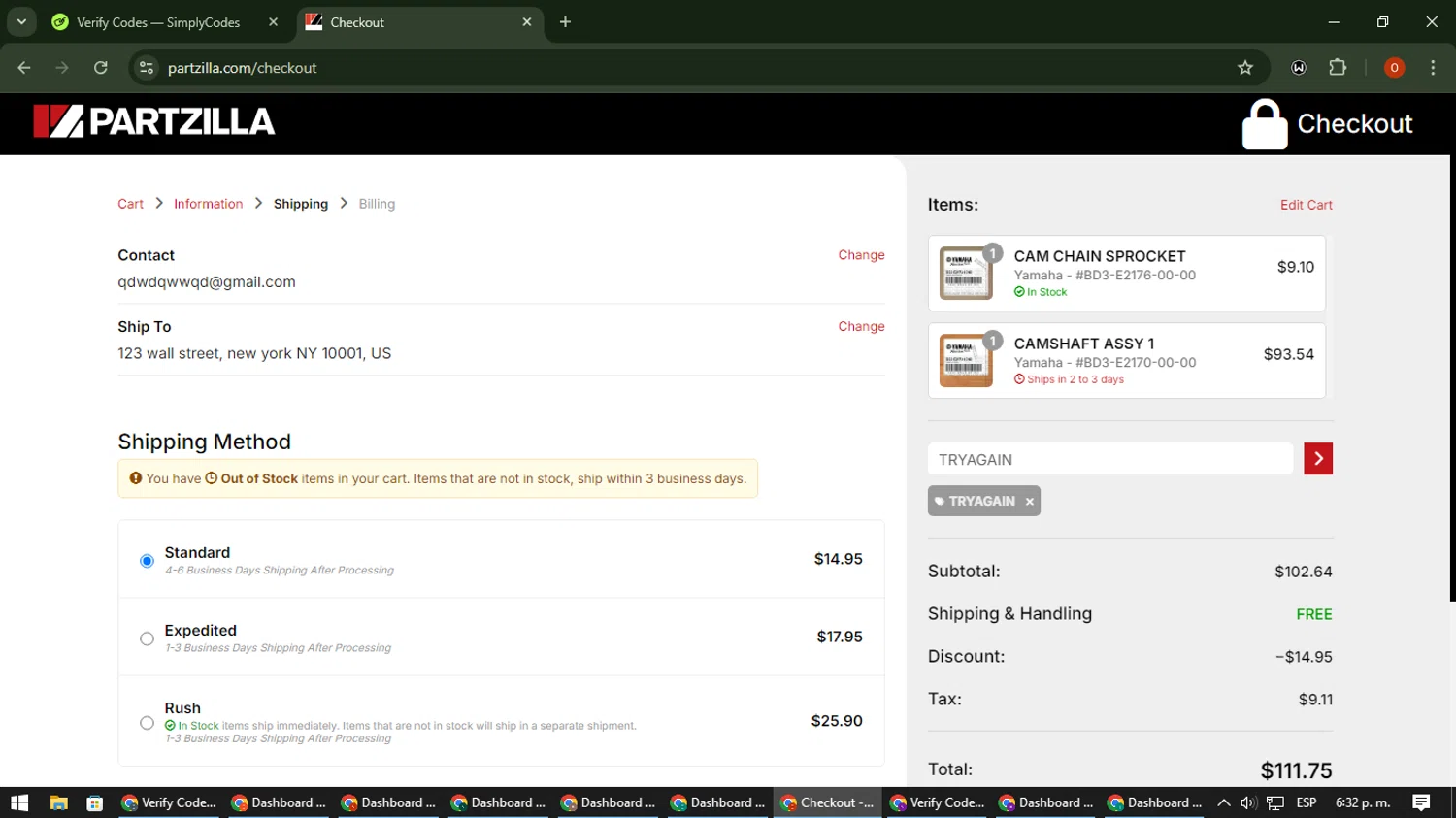Click the In Stock check icon for sprocket
1456x818 pixels.
1019,292
